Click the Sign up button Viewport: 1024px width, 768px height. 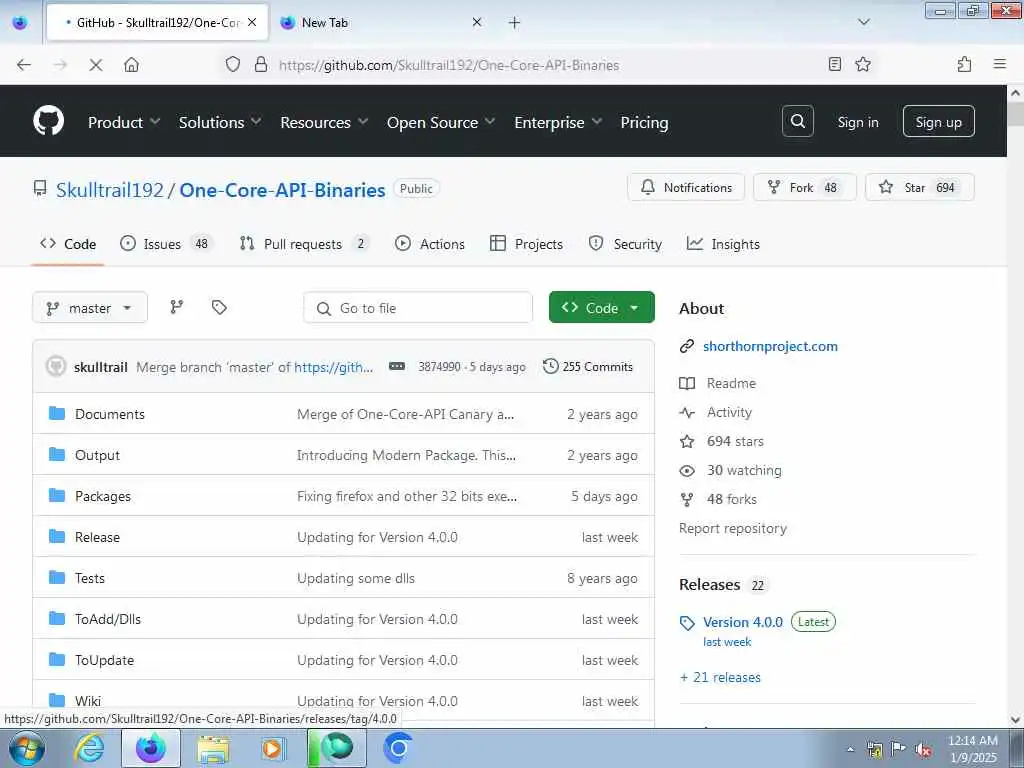938,121
